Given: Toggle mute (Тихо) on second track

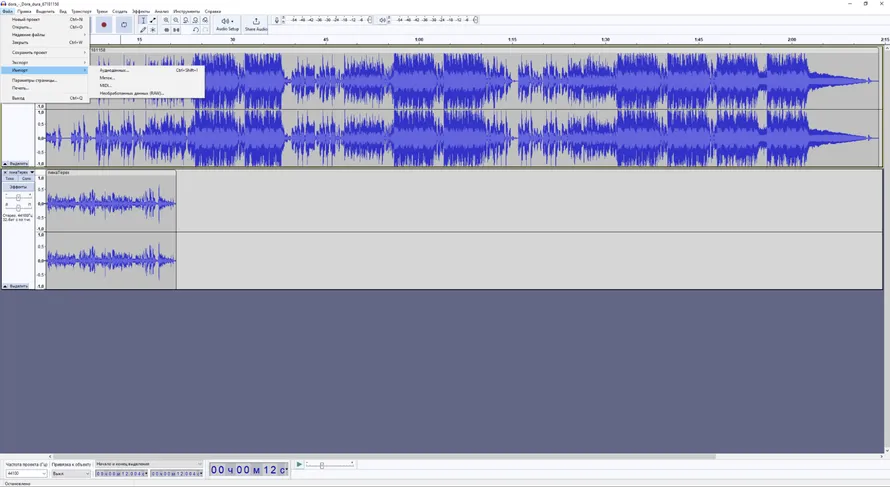Looking at the screenshot, I should [x=10, y=179].
